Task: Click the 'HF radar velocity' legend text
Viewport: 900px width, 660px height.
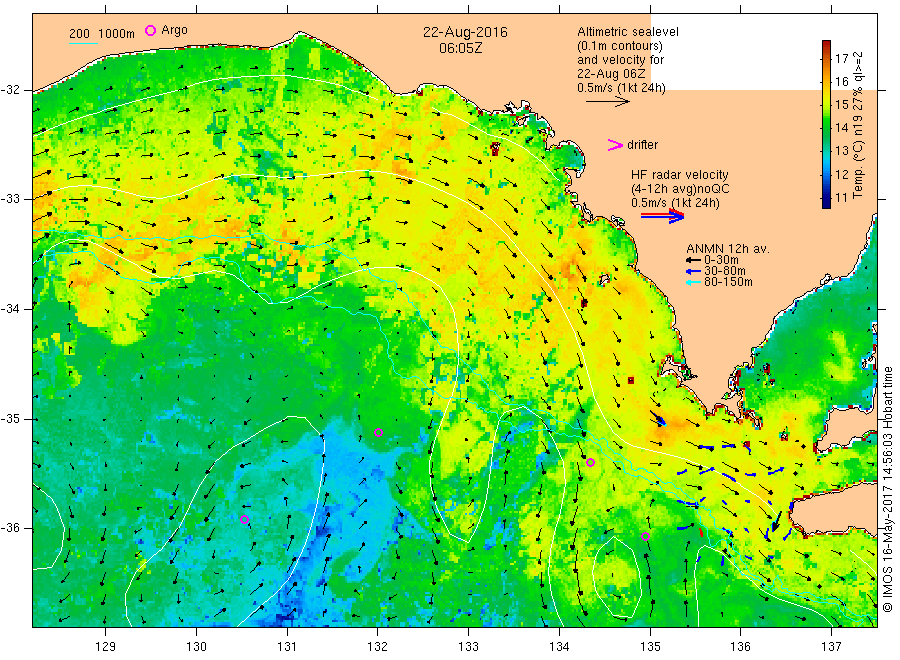Action: click(680, 174)
